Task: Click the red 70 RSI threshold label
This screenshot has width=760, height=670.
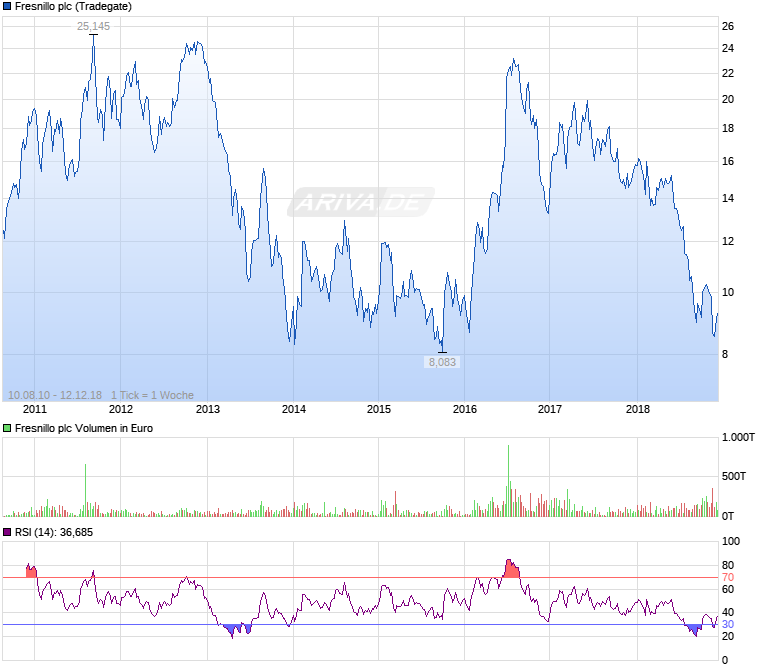Action: [728, 577]
